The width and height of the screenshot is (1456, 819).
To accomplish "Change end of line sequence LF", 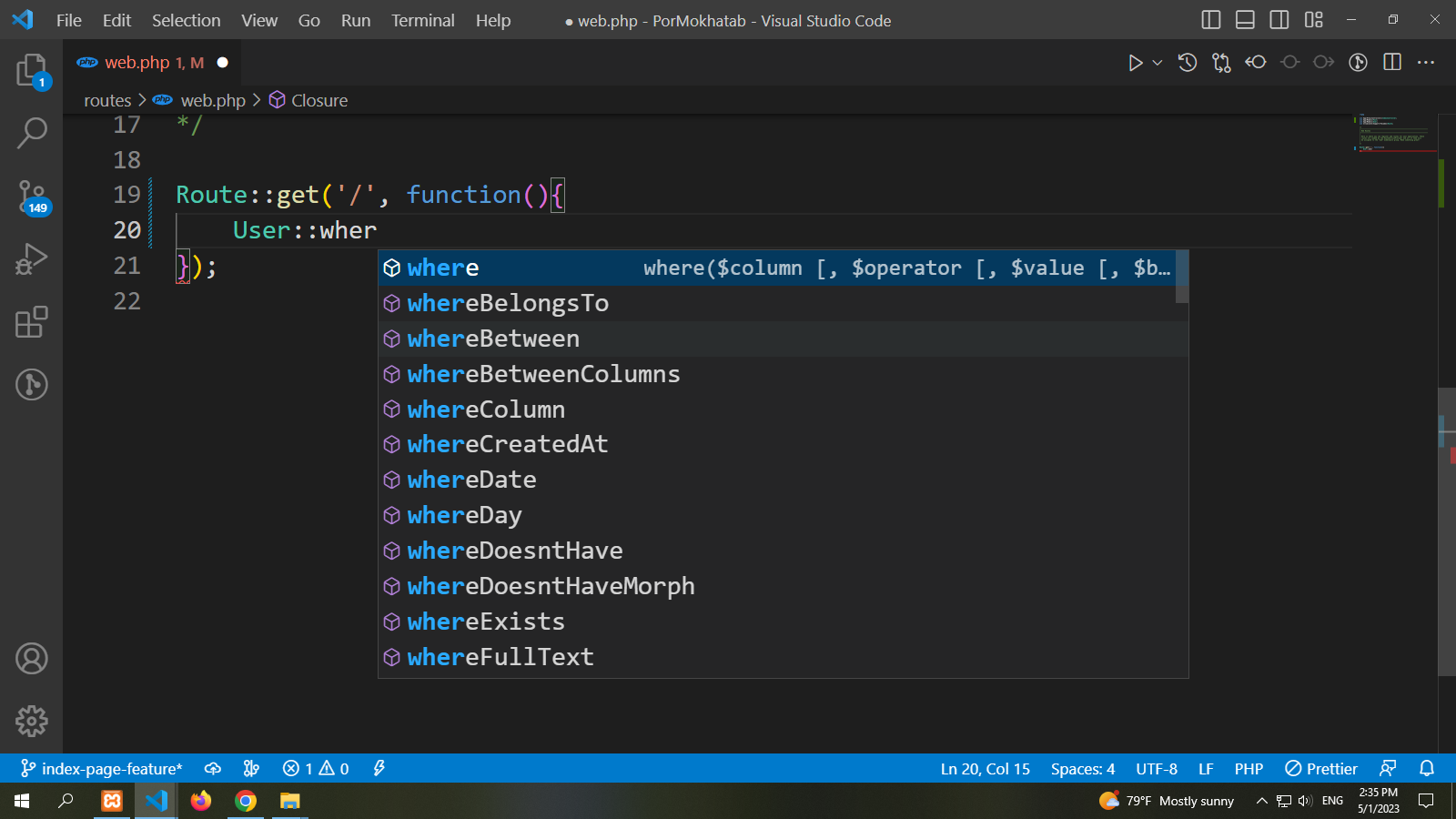I will (1206, 769).
